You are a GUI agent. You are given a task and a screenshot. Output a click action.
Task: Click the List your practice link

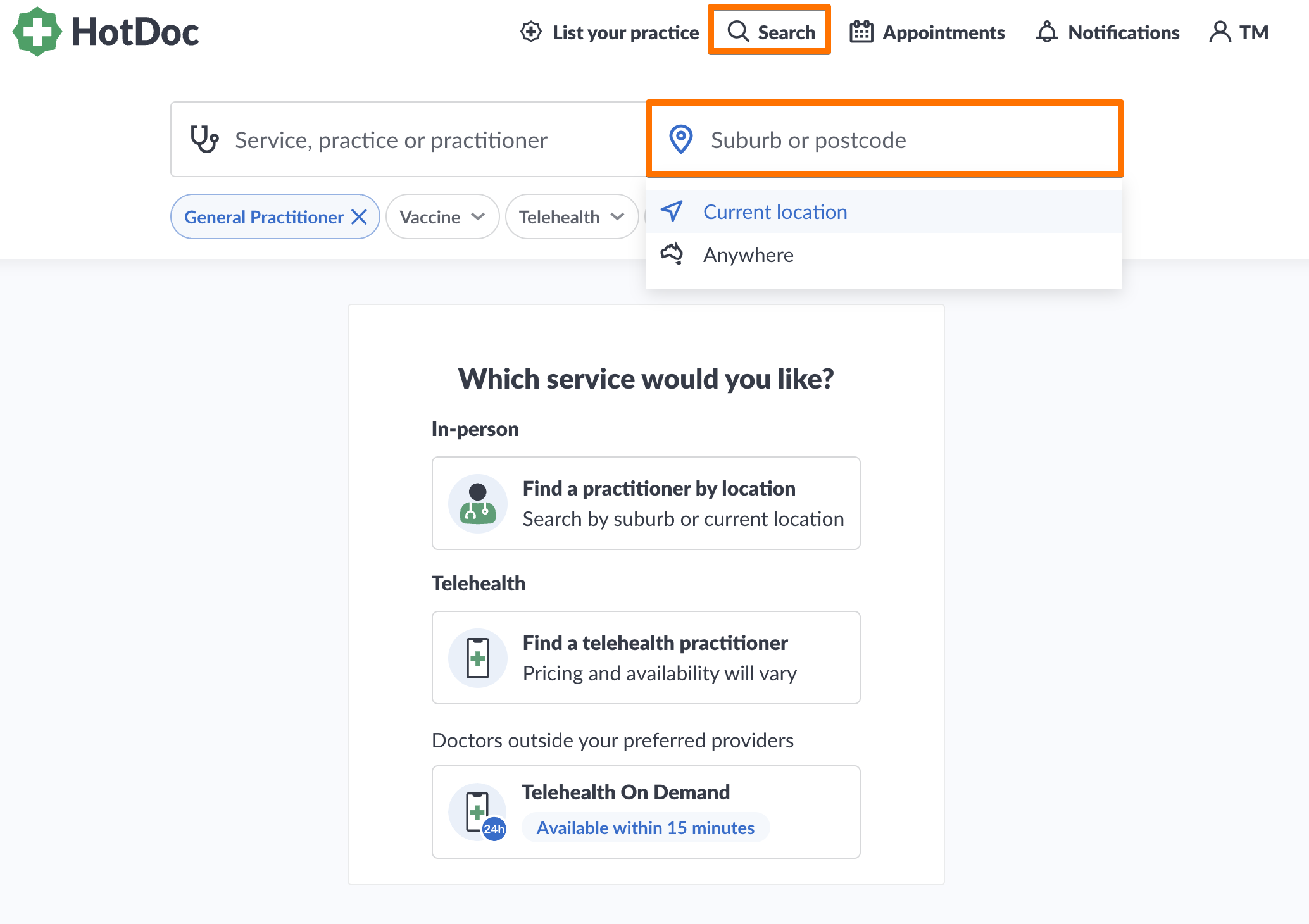[625, 32]
